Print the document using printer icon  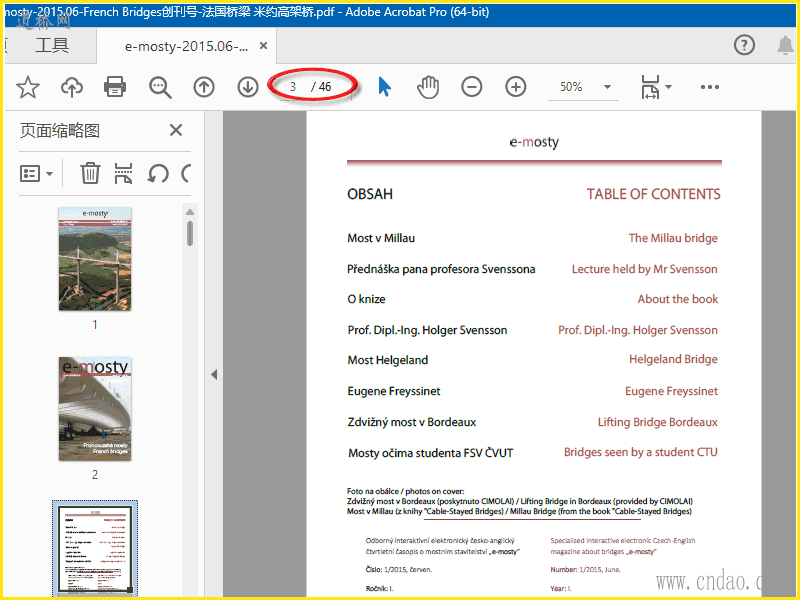point(116,87)
